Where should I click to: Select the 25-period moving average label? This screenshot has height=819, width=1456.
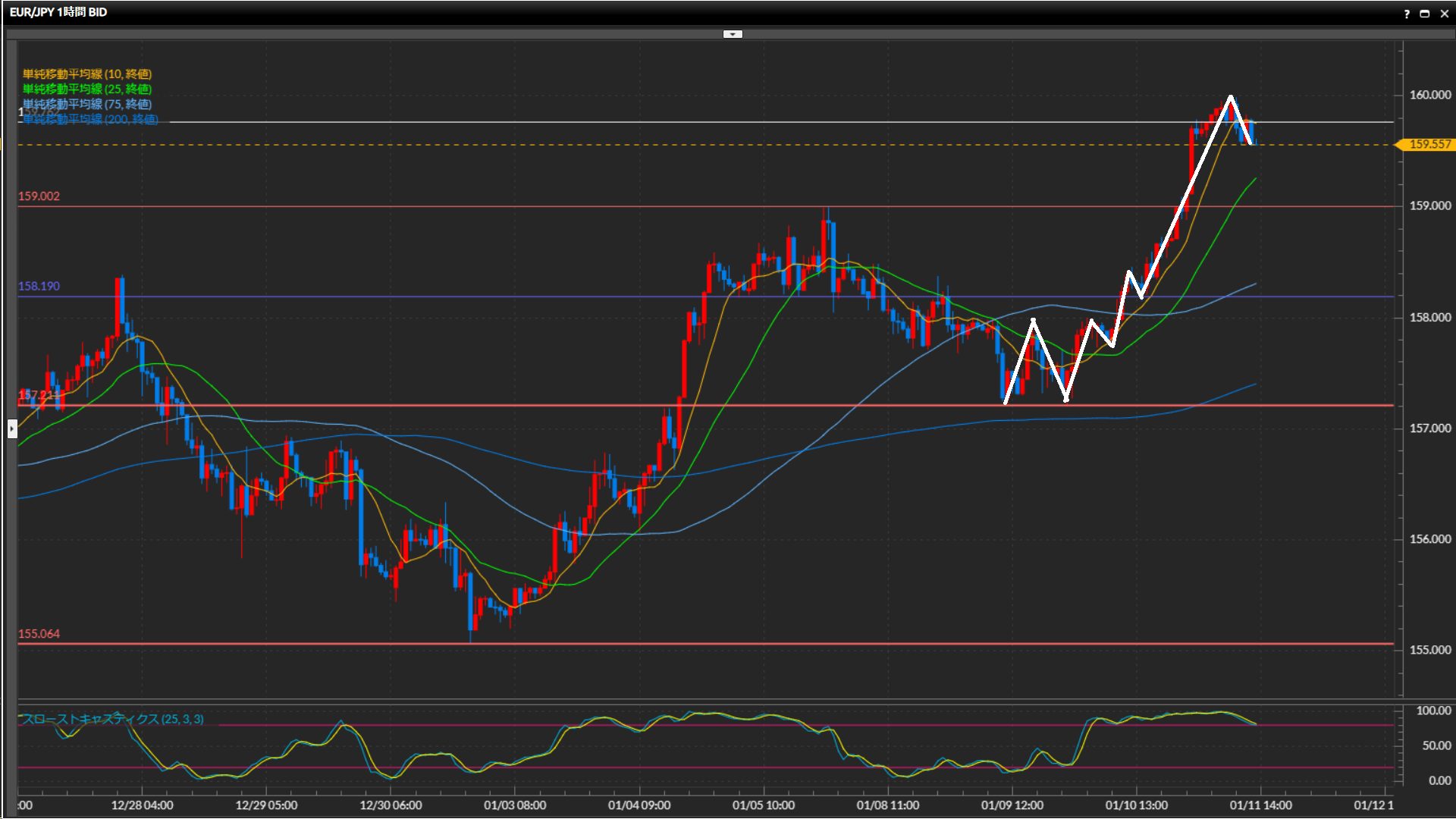(x=87, y=89)
